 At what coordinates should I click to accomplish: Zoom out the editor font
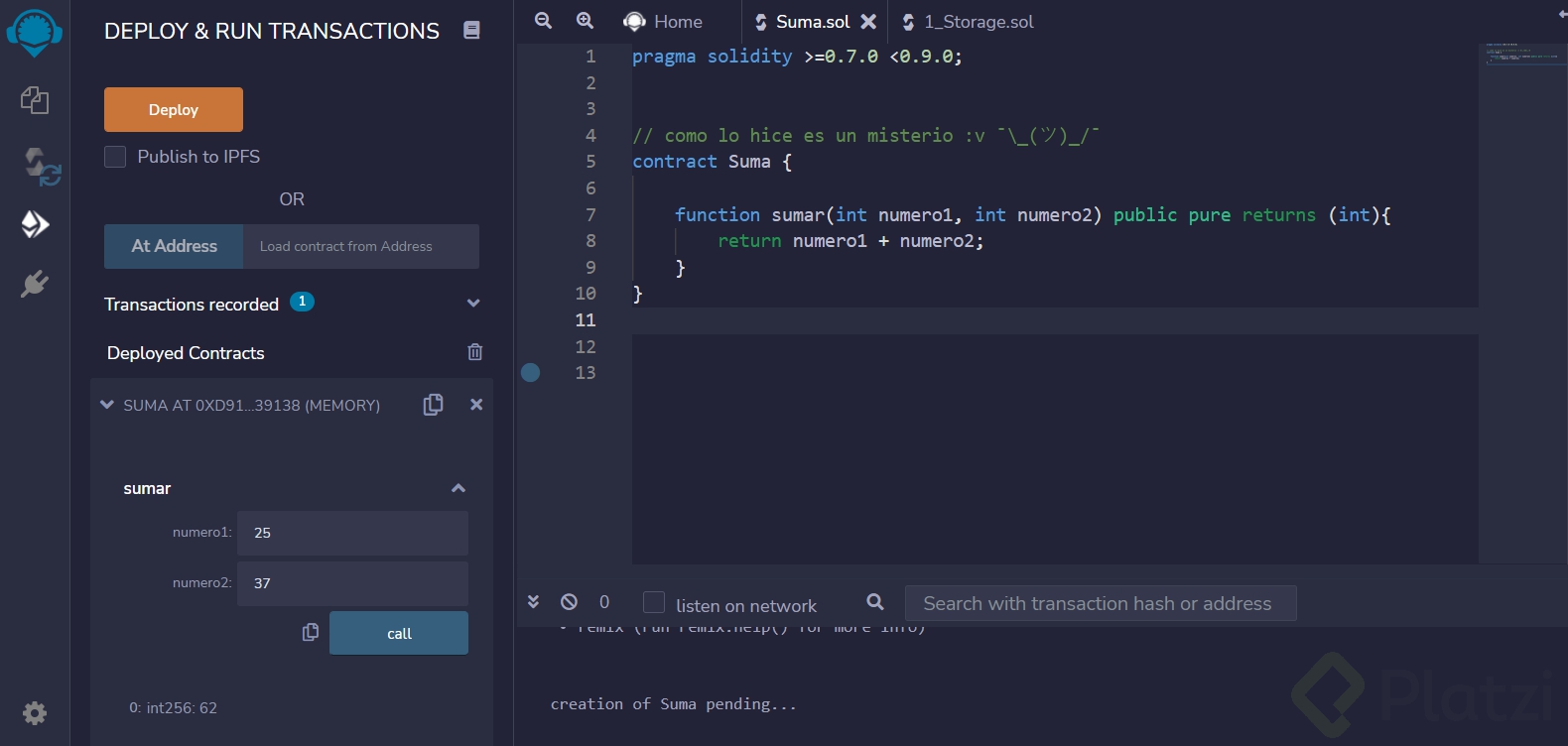(543, 21)
